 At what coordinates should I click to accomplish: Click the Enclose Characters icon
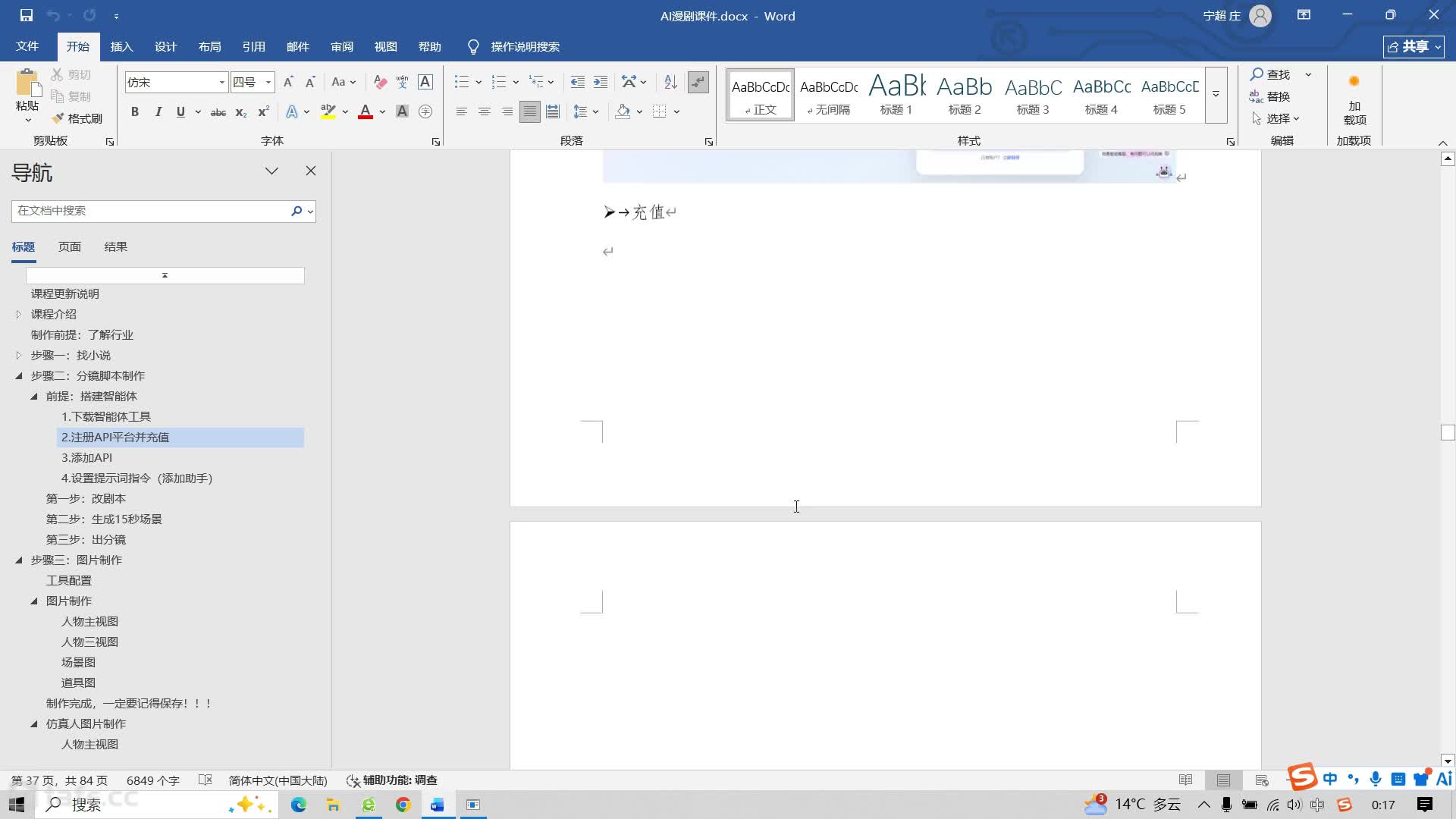click(x=425, y=111)
